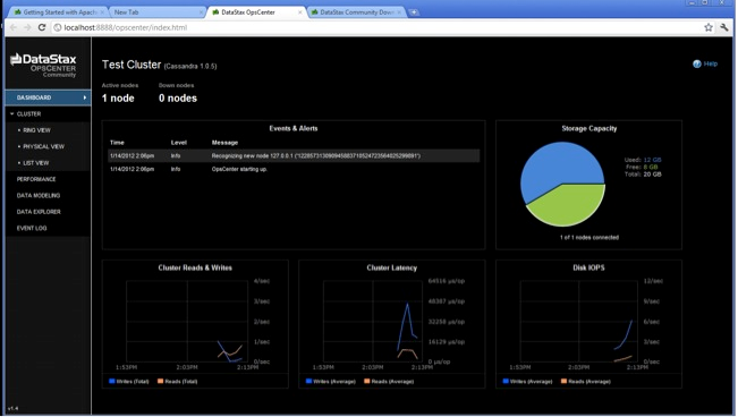Go to the Performance section

[36, 179]
